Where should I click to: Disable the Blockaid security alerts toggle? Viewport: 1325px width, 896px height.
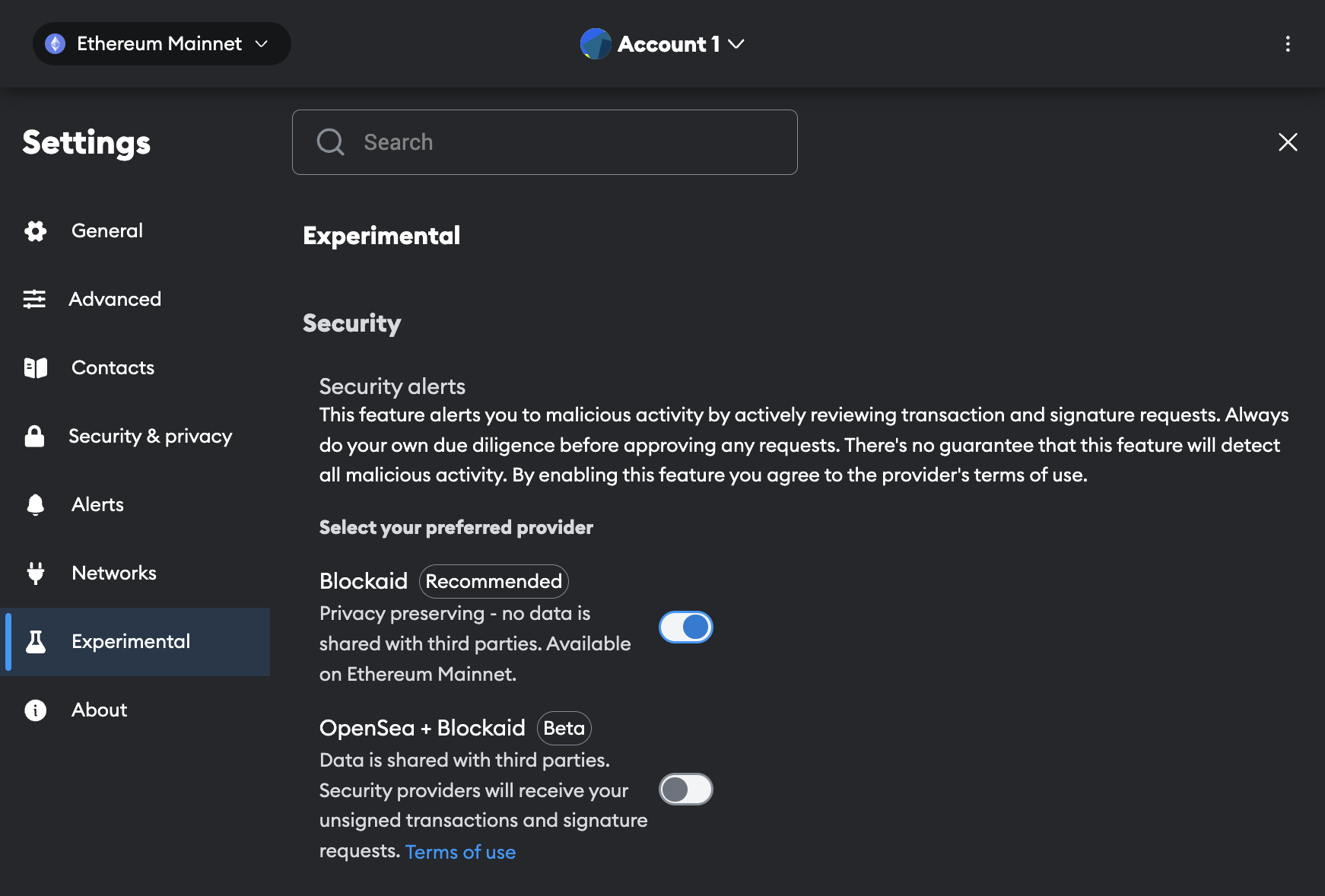[685, 628]
